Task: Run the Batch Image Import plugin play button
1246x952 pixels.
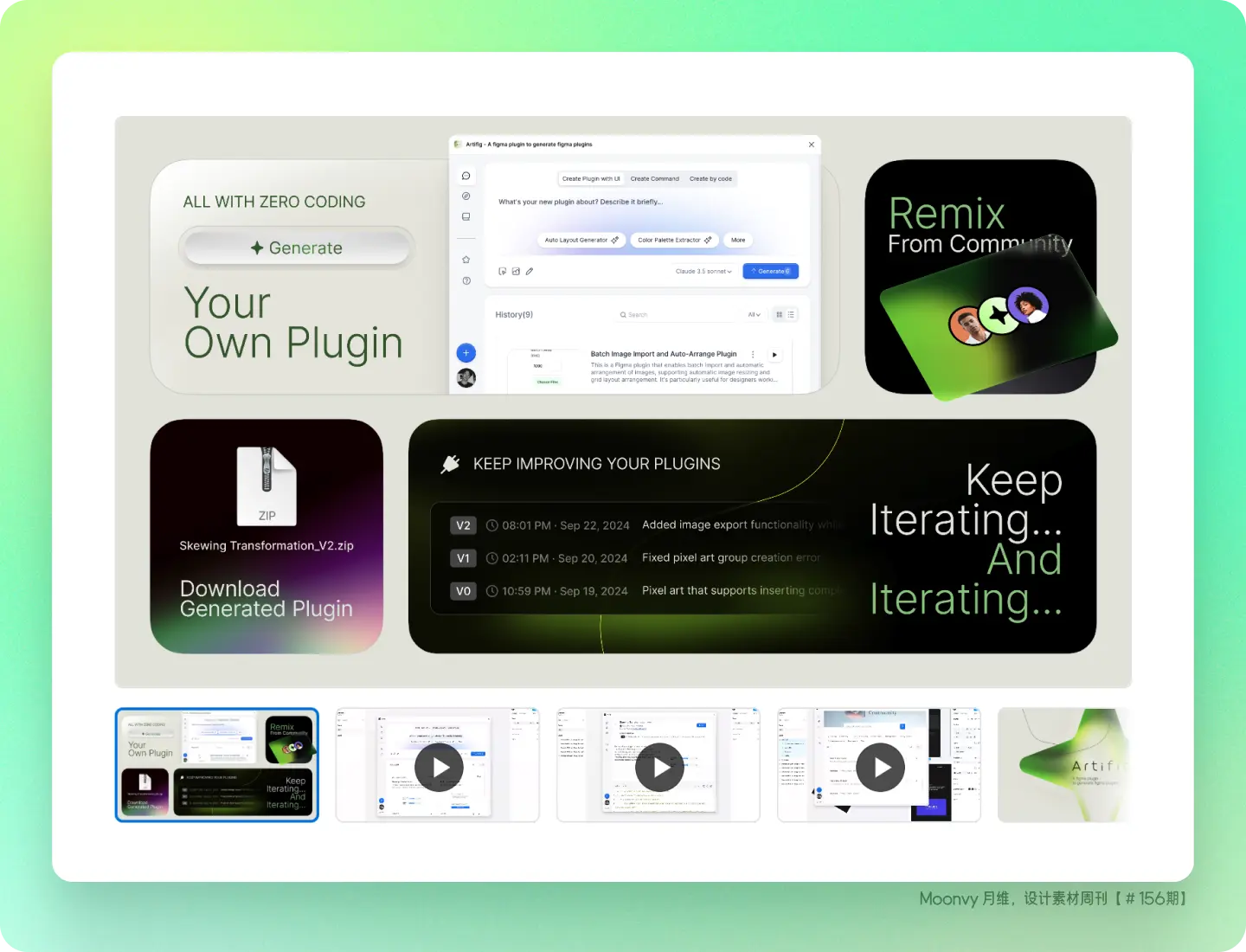Action: coord(774,354)
